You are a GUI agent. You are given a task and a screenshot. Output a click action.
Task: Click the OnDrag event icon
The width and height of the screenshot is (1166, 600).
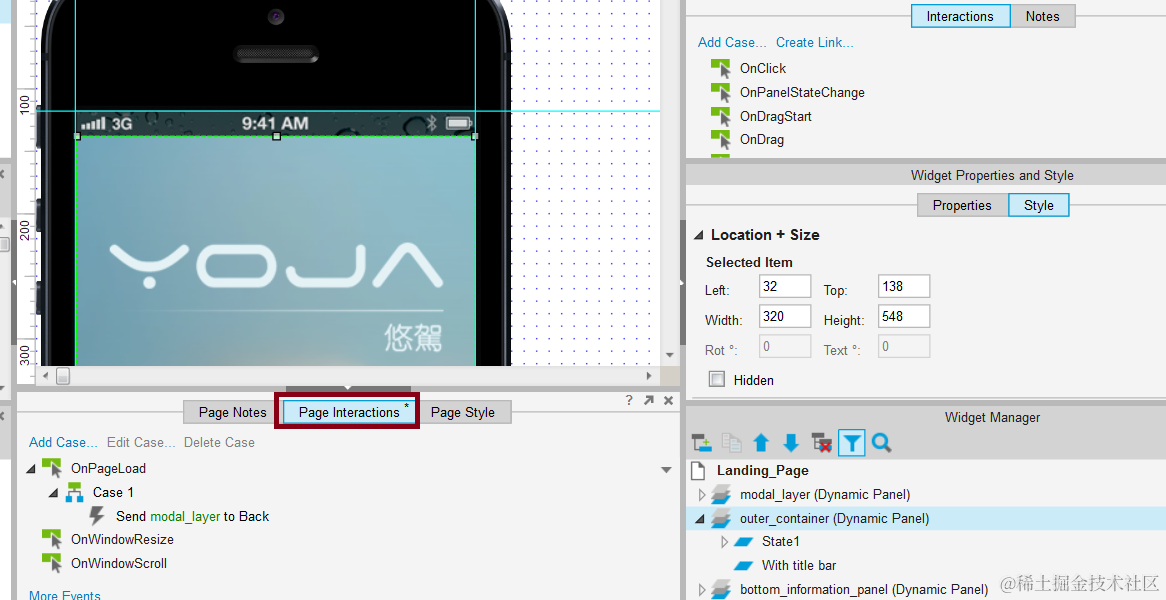tap(721, 139)
